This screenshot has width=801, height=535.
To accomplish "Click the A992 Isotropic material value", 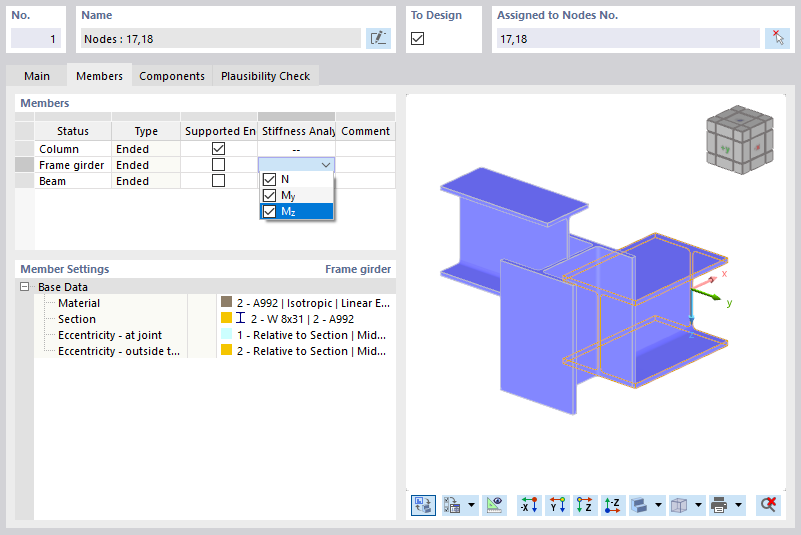I will [313, 303].
